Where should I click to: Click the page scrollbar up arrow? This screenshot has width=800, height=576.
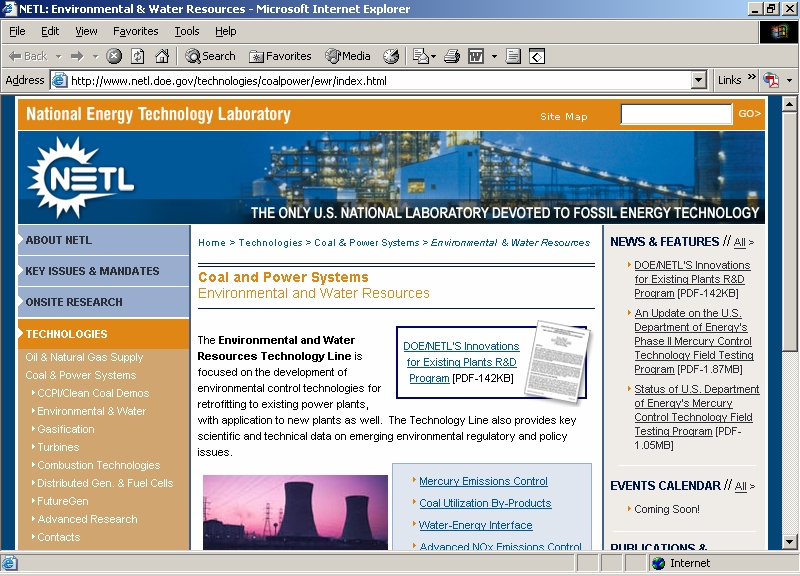789,104
